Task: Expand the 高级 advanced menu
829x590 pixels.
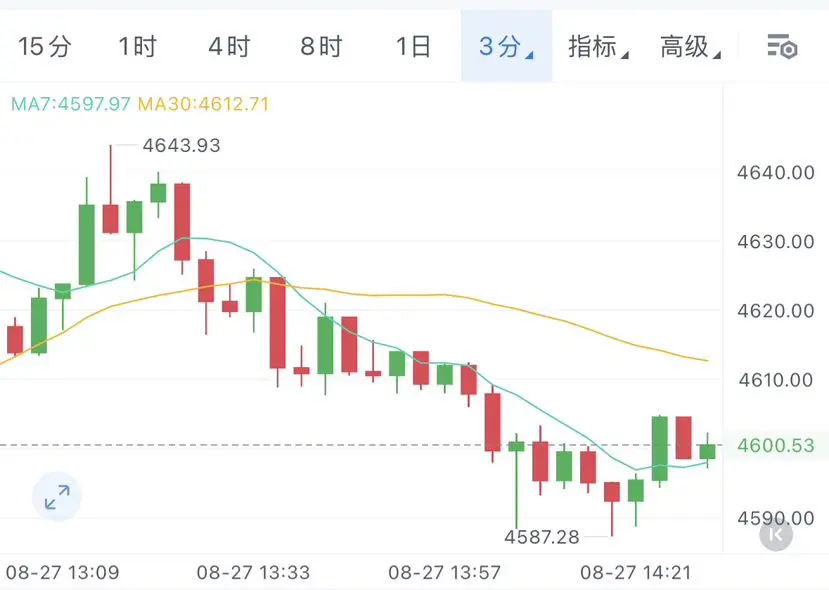Action: coord(690,47)
